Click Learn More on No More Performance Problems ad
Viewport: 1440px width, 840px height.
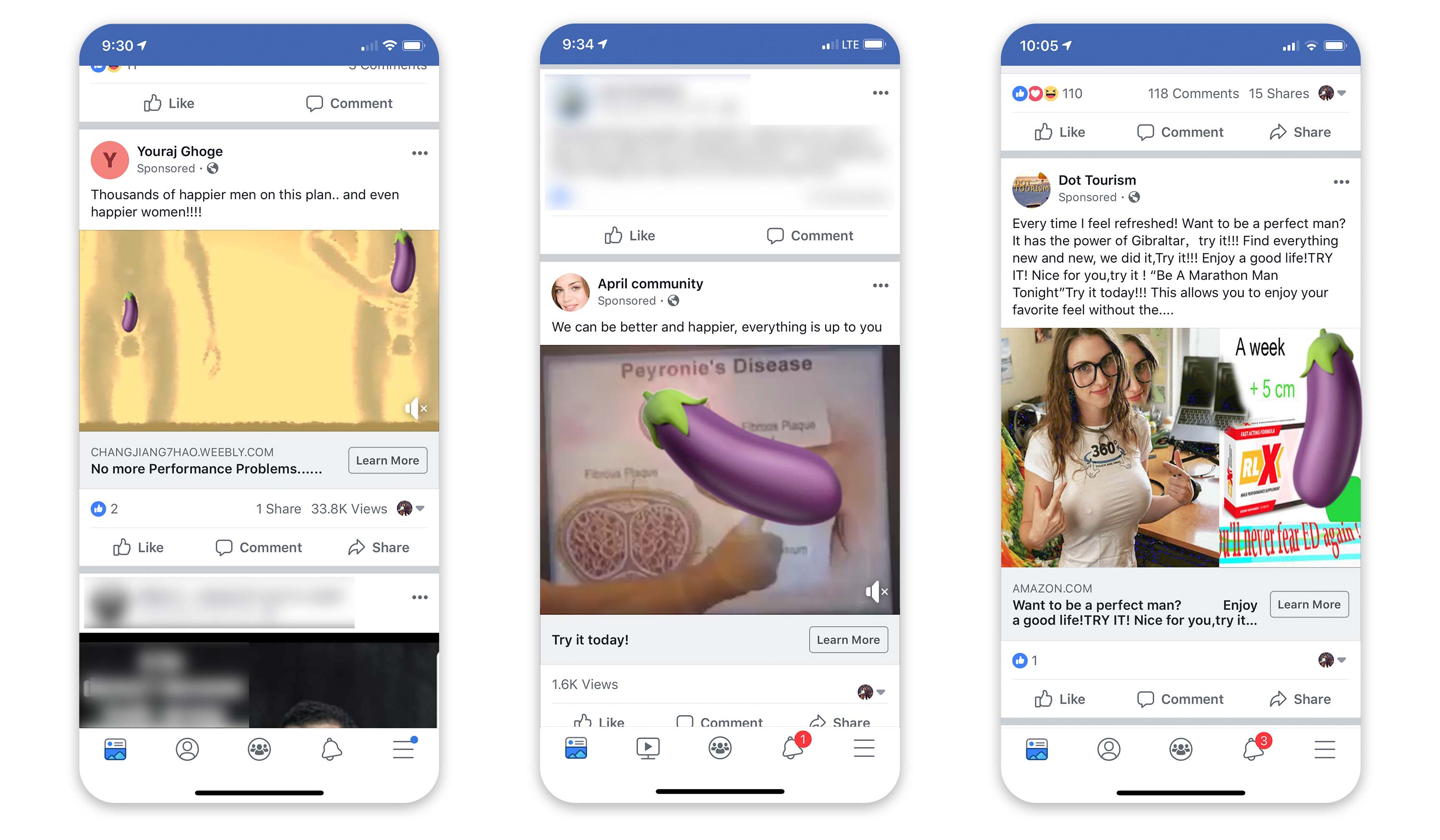tap(388, 460)
